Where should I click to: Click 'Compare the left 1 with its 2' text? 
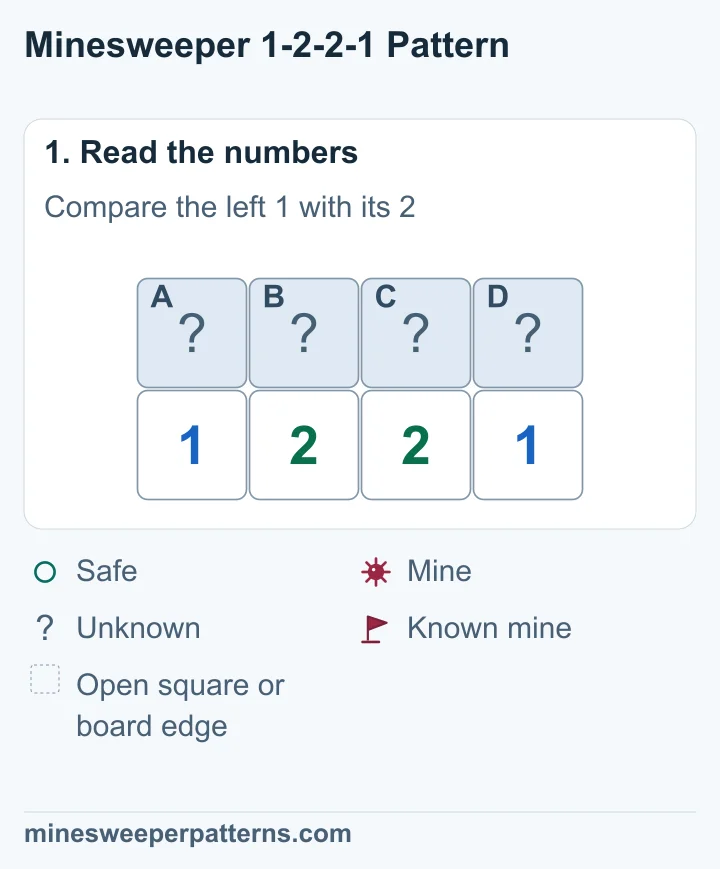click(229, 207)
